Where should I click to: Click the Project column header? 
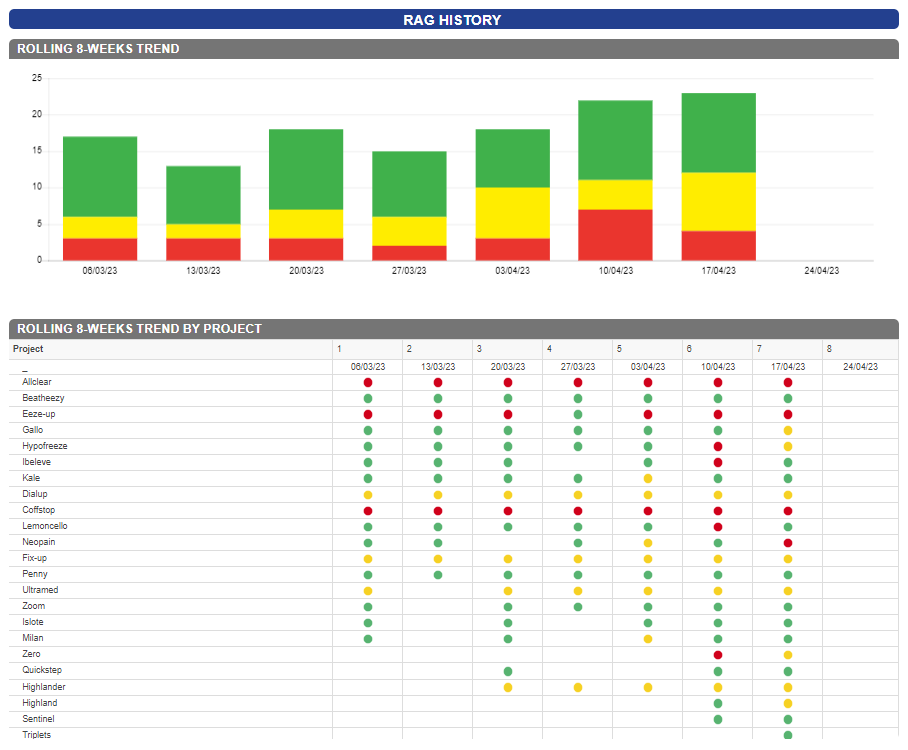coord(28,349)
